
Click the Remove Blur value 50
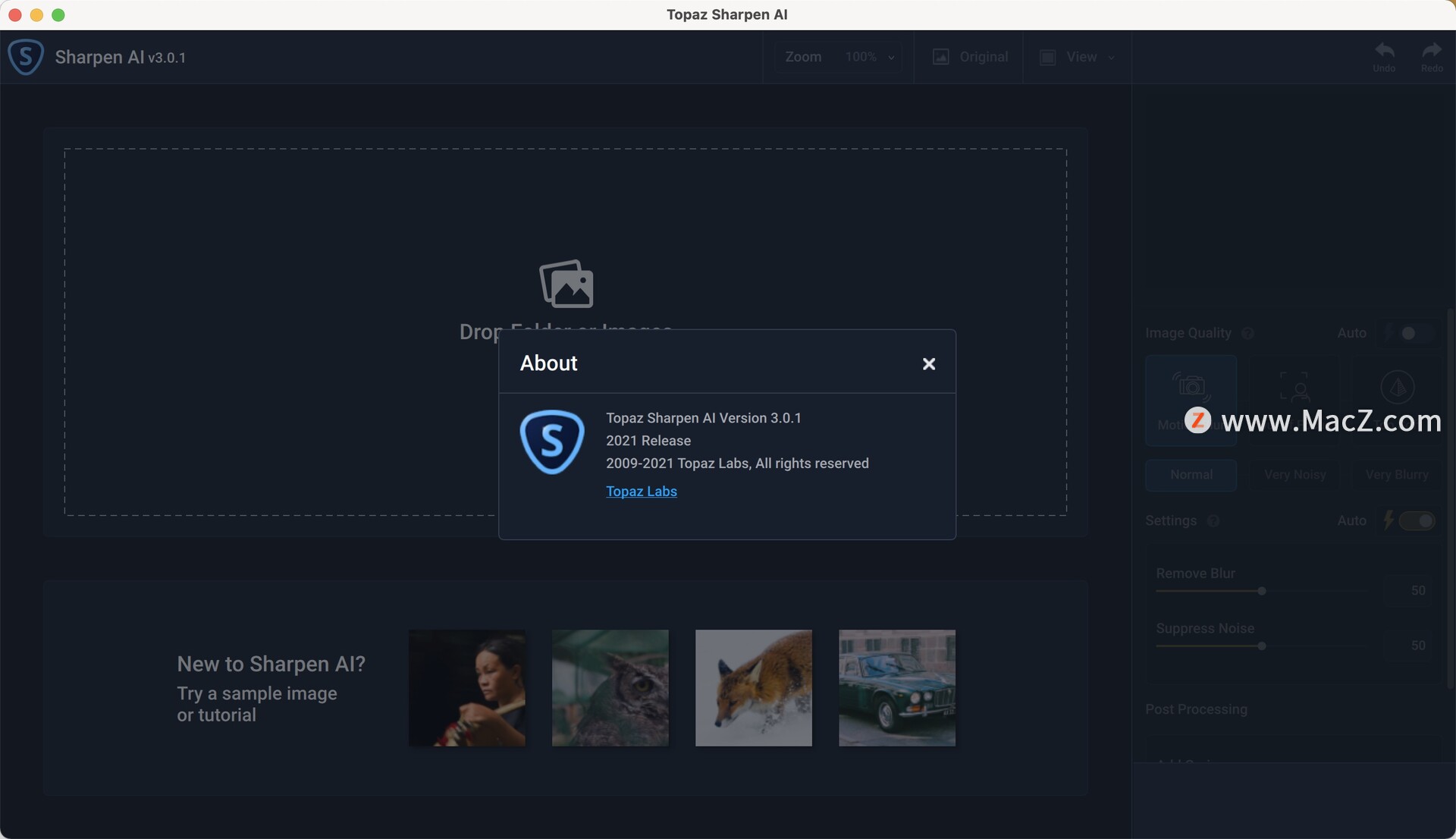[1418, 590]
